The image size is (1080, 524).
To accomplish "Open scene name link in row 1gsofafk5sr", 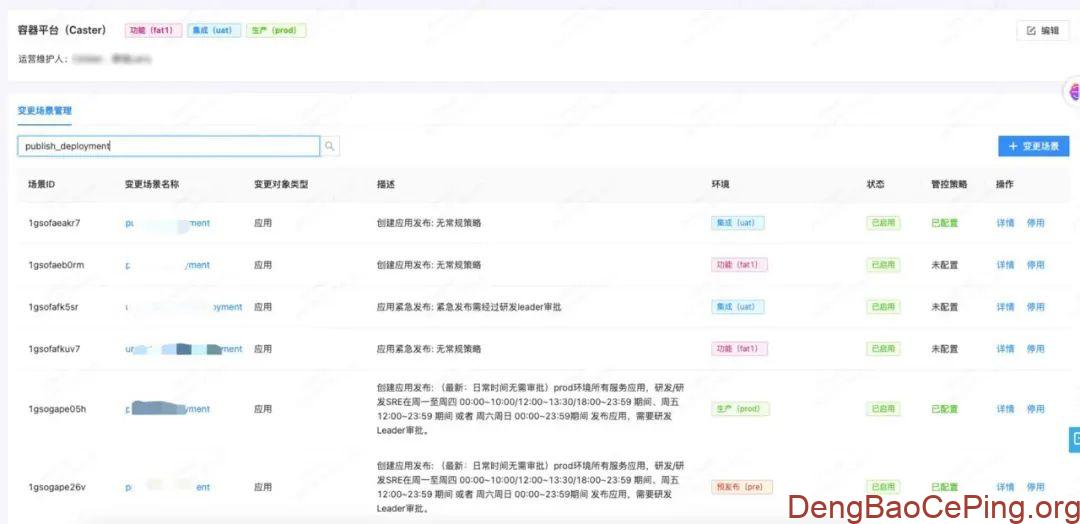I will click(183, 307).
